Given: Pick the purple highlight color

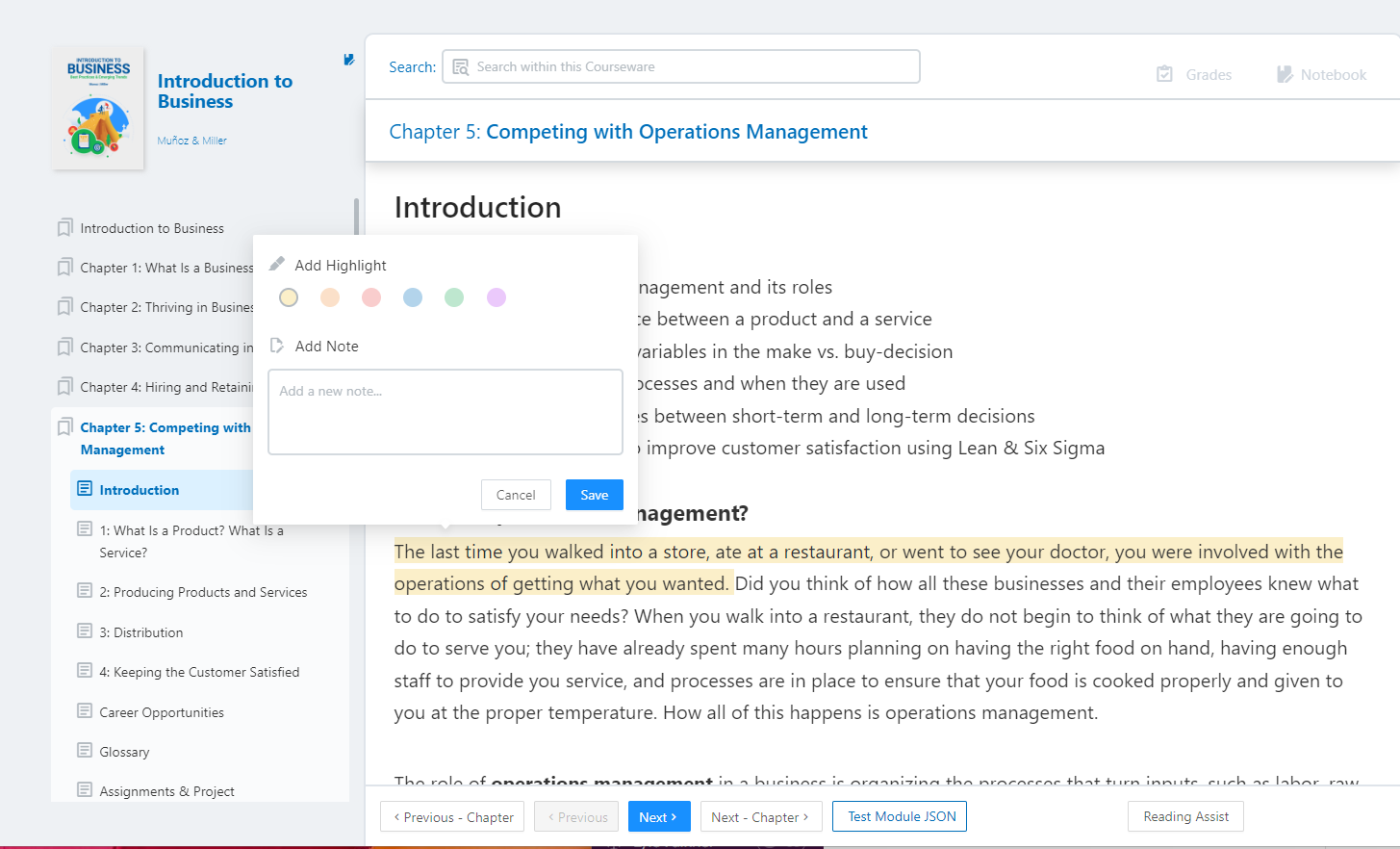Looking at the screenshot, I should pyautogui.click(x=496, y=297).
